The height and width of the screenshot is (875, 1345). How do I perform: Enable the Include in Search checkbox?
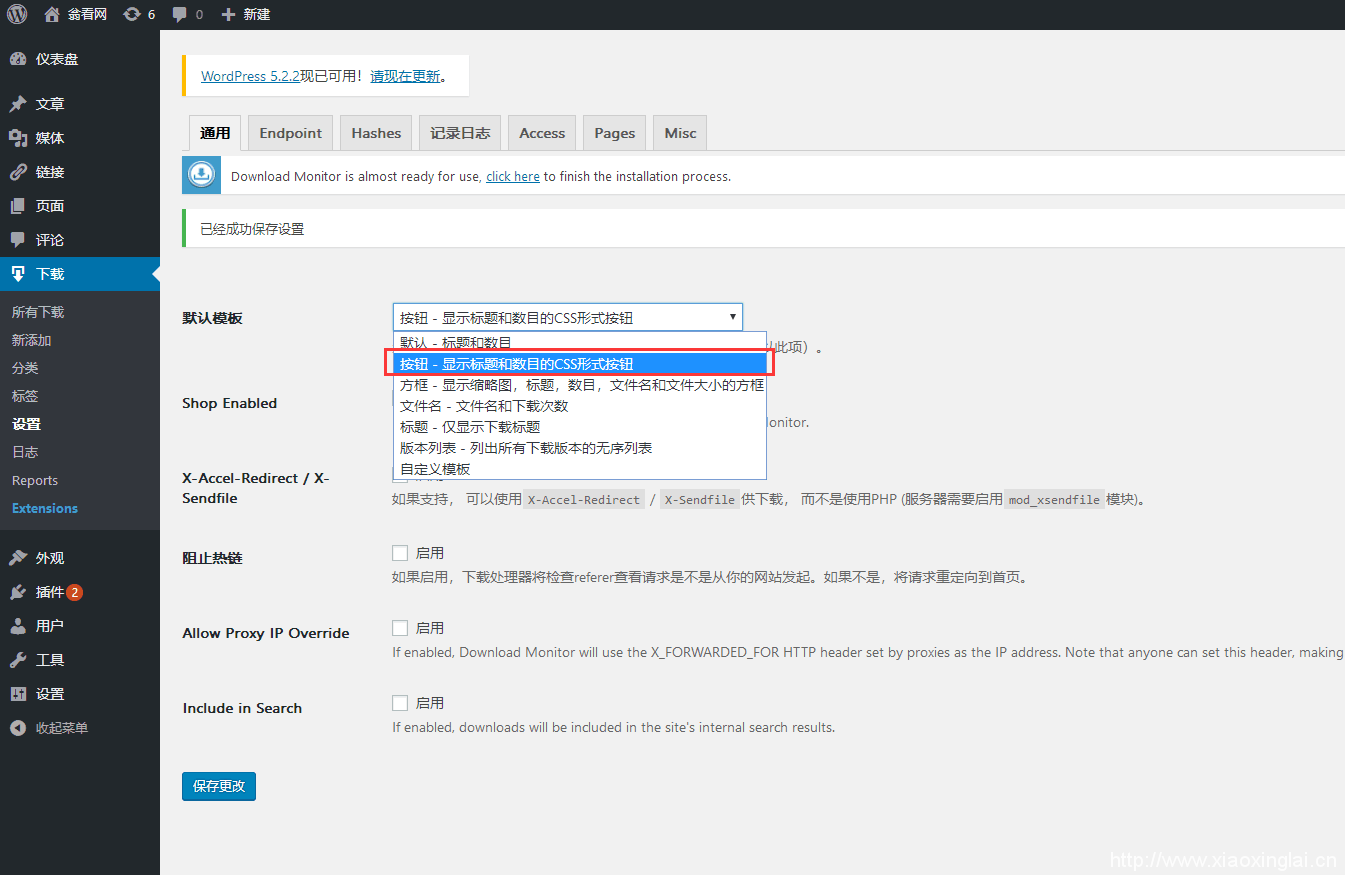pyautogui.click(x=400, y=703)
